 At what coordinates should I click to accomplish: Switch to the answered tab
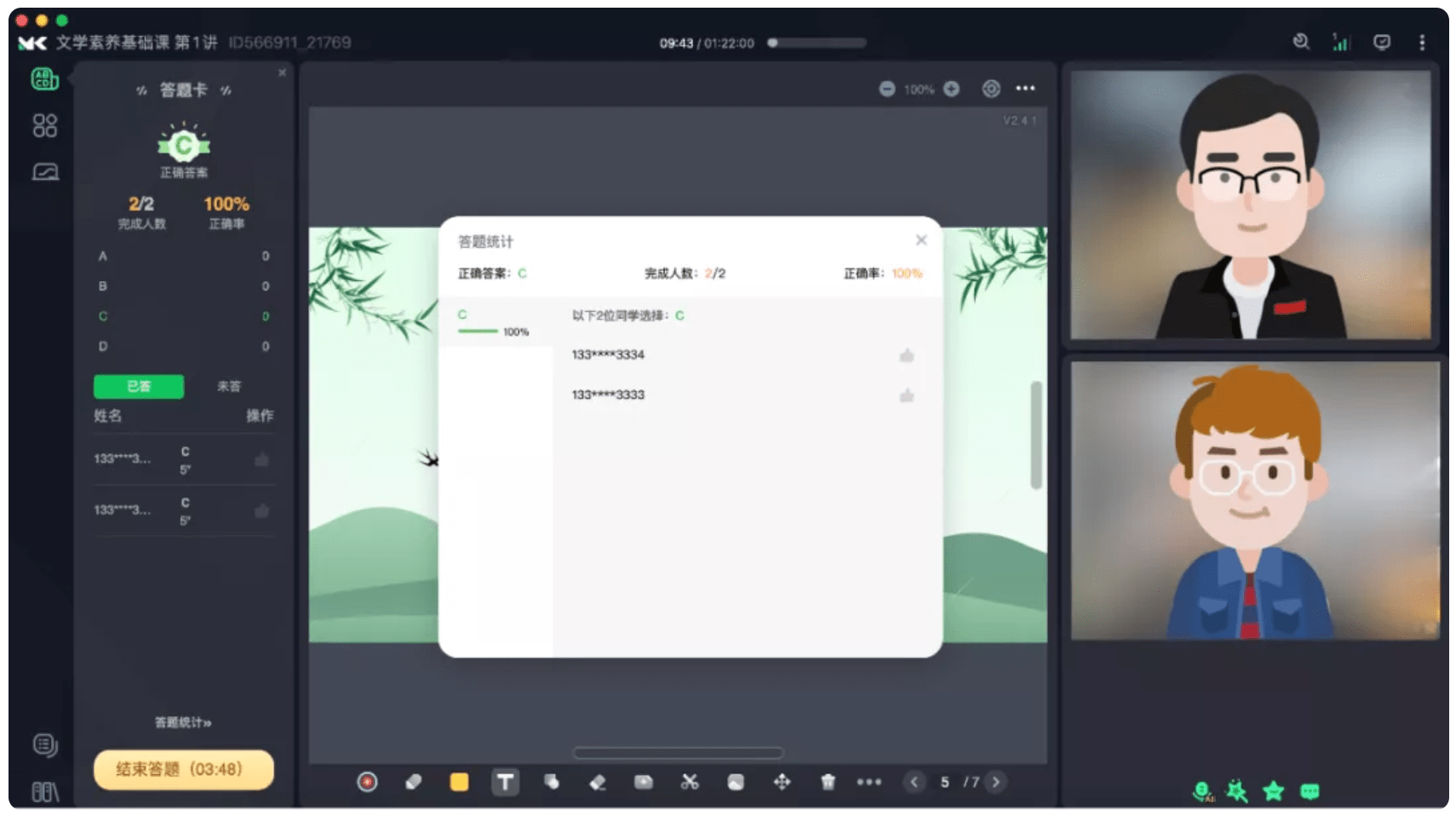pos(139,386)
